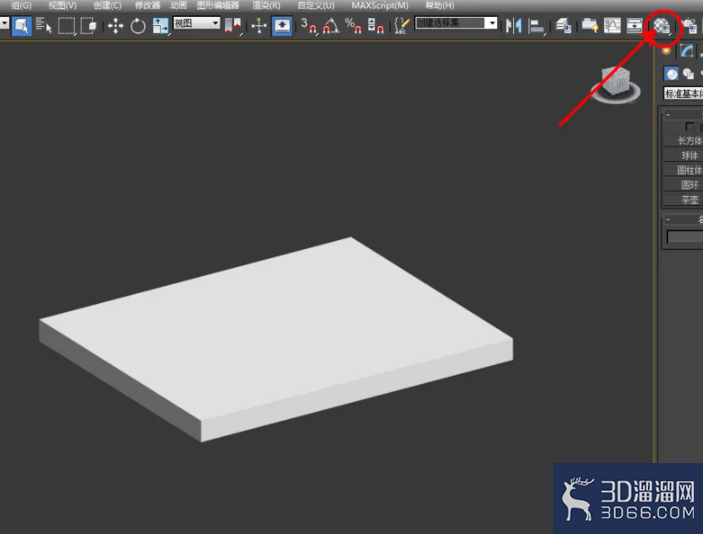Open the Layer Manager
The width and height of the screenshot is (703, 534).
563,26
